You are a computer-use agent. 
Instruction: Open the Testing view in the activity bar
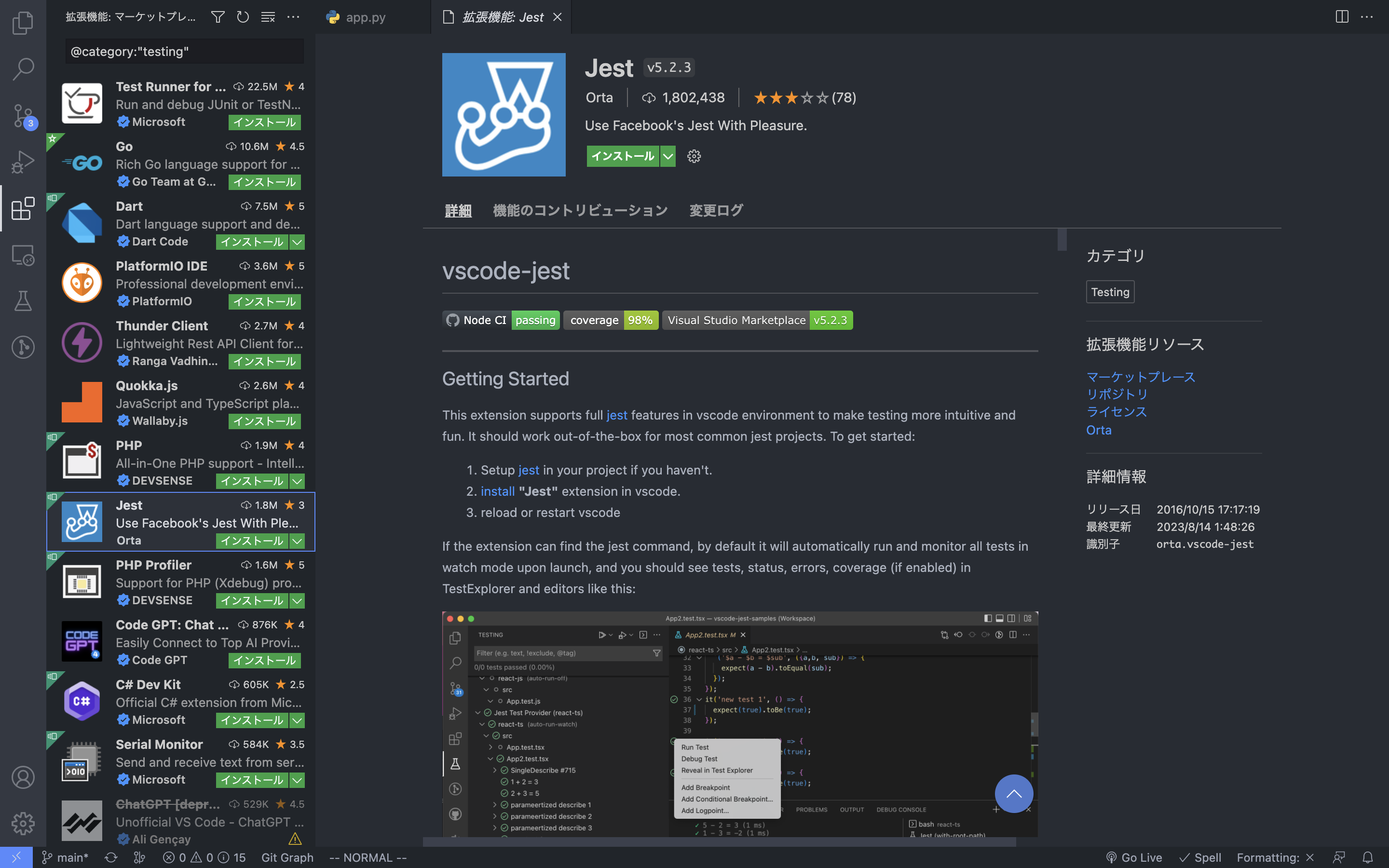tap(23, 301)
